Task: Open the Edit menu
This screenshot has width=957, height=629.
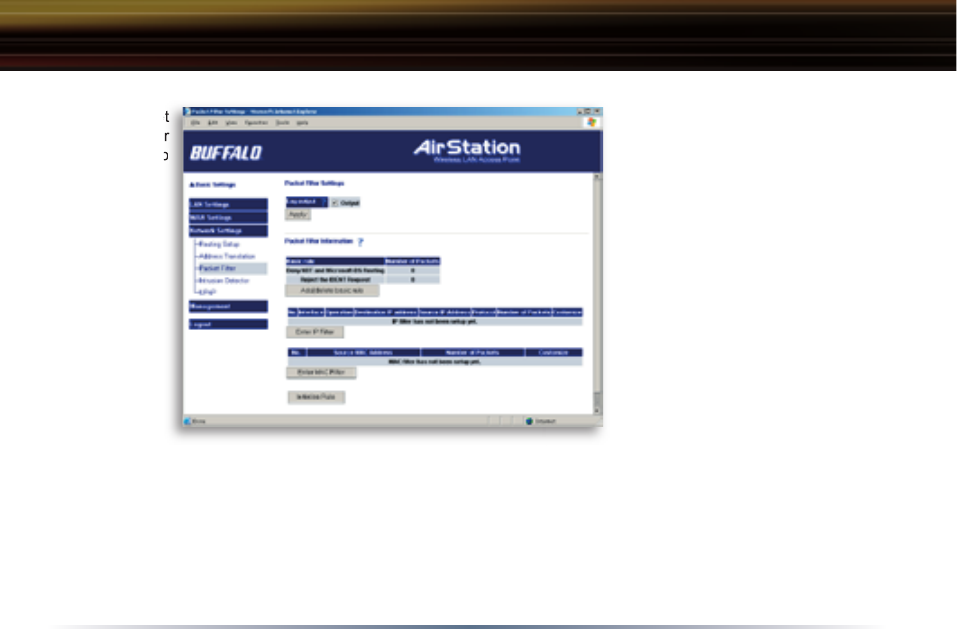Action: [x=212, y=123]
